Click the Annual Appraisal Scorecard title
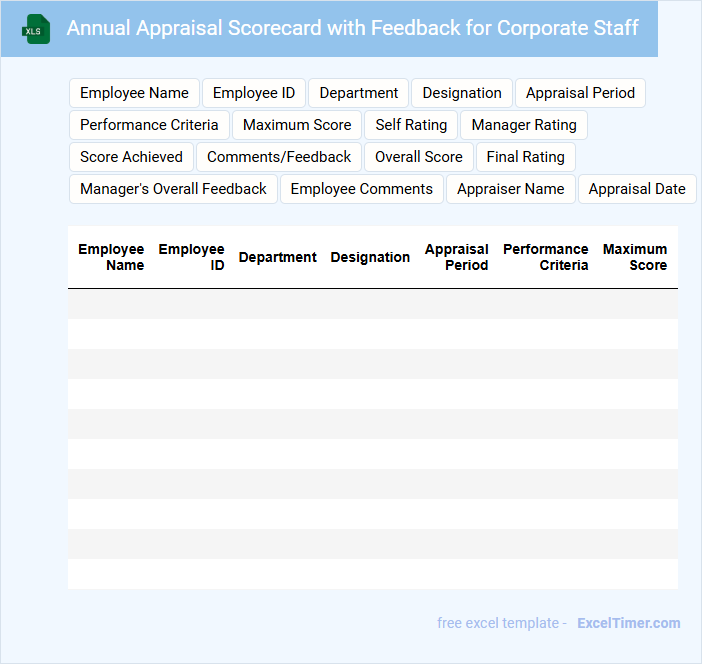Viewport: 702px width, 664px height. coord(352,28)
